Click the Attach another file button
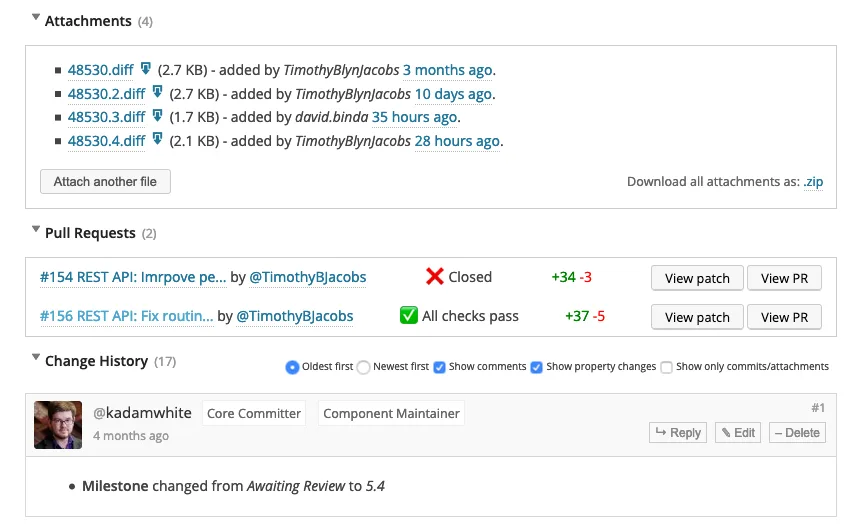The height and width of the screenshot is (532, 864). point(105,182)
